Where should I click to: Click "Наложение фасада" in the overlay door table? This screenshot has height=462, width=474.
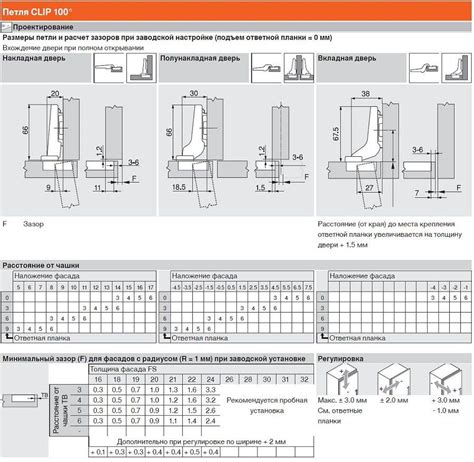click(47, 276)
